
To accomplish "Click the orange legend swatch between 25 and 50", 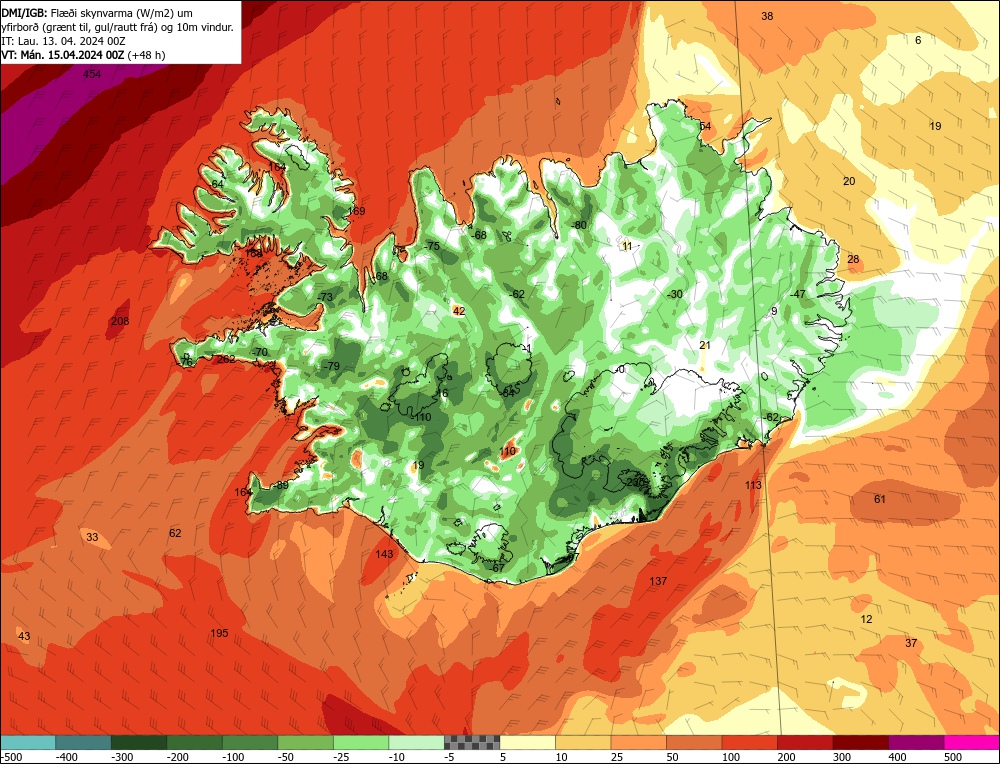I will [x=638, y=742].
